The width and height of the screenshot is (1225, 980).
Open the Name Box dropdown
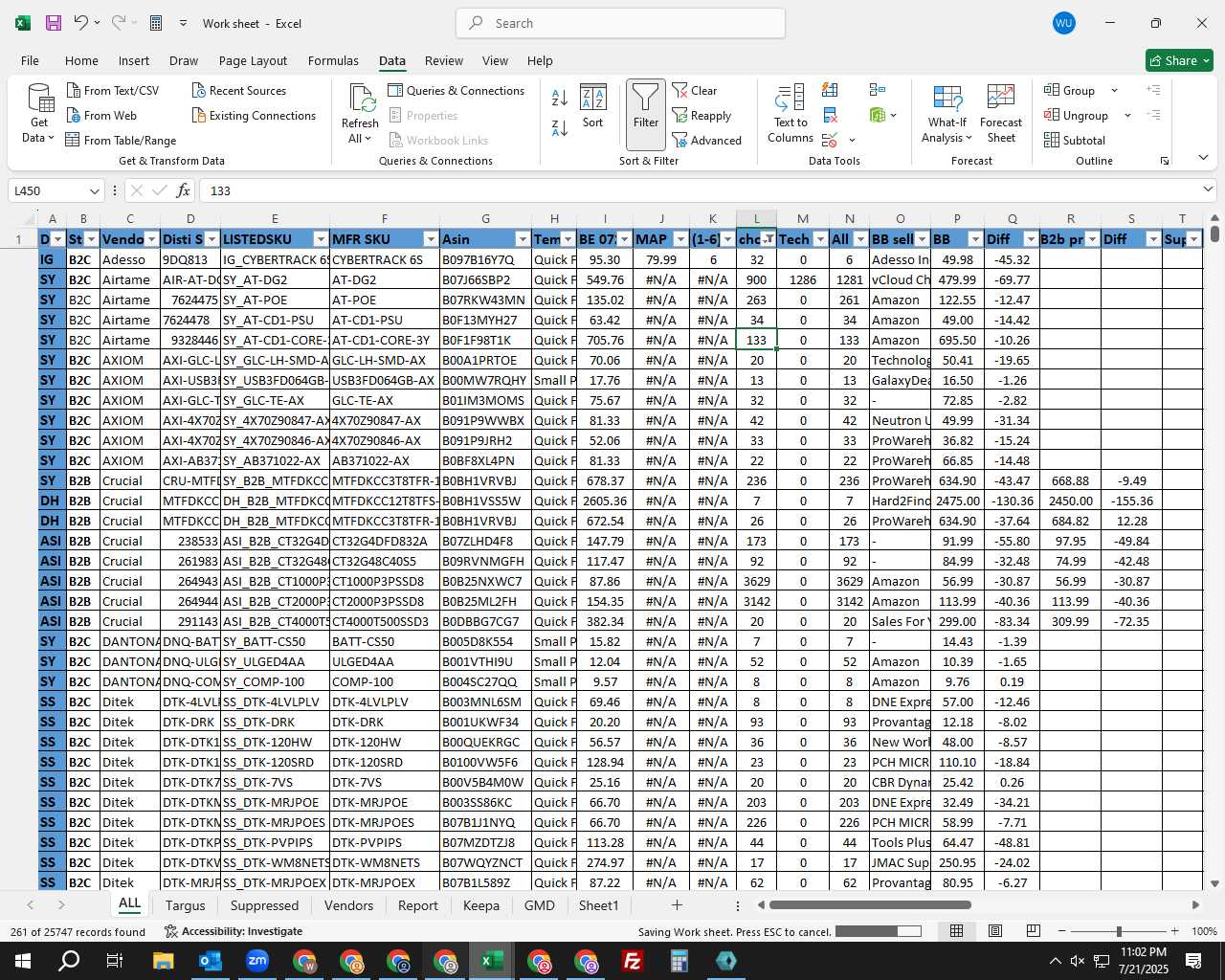click(x=94, y=190)
